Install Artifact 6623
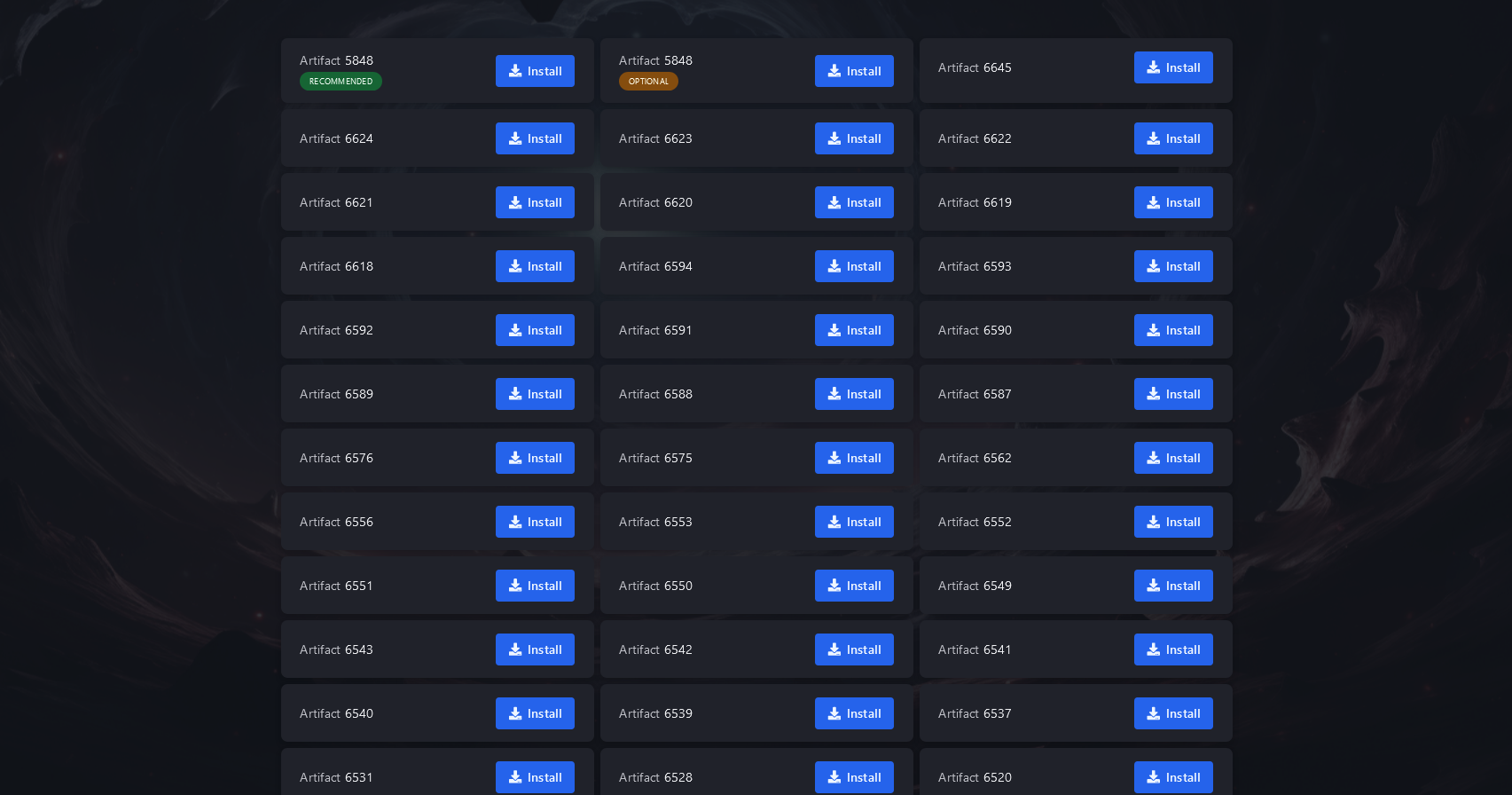 854,138
